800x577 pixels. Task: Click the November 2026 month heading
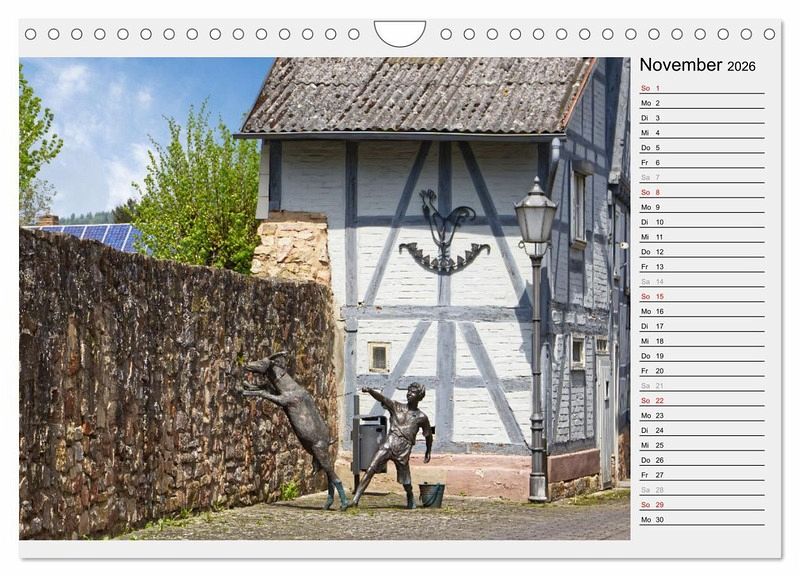coord(697,65)
